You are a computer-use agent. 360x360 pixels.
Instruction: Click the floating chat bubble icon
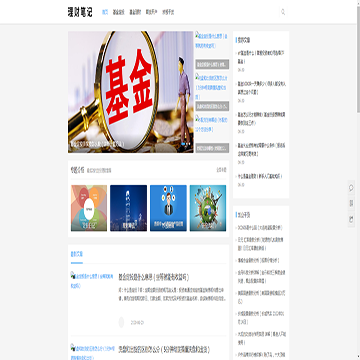pyautogui.click(x=351, y=188)
